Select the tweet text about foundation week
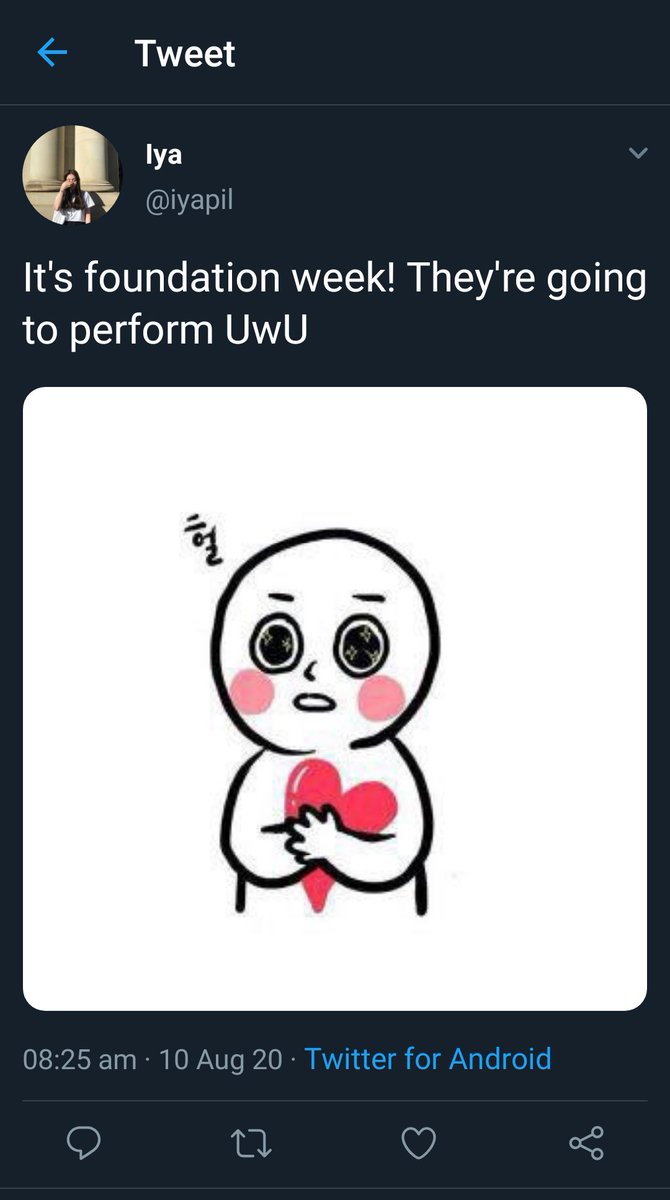Viewport: 670px width, 1200px height. (x=335, y=304)
